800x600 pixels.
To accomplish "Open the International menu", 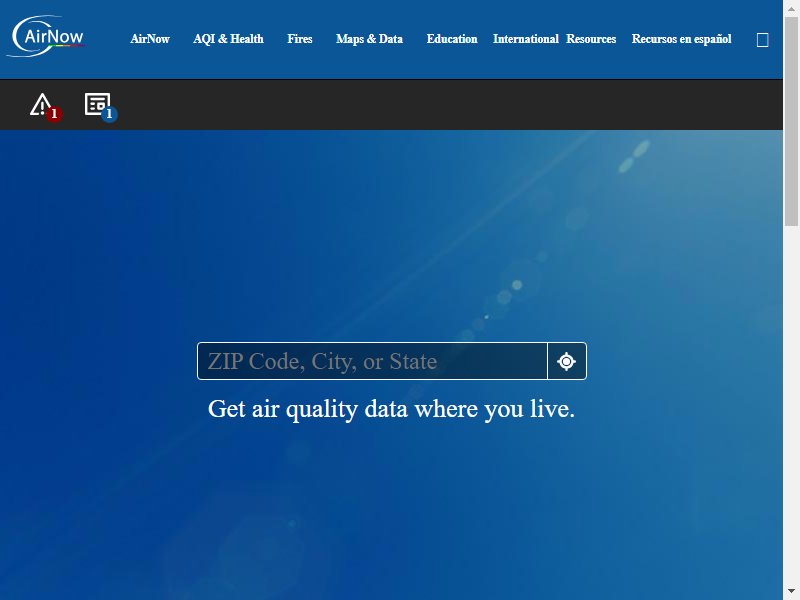I will point(526,39).
